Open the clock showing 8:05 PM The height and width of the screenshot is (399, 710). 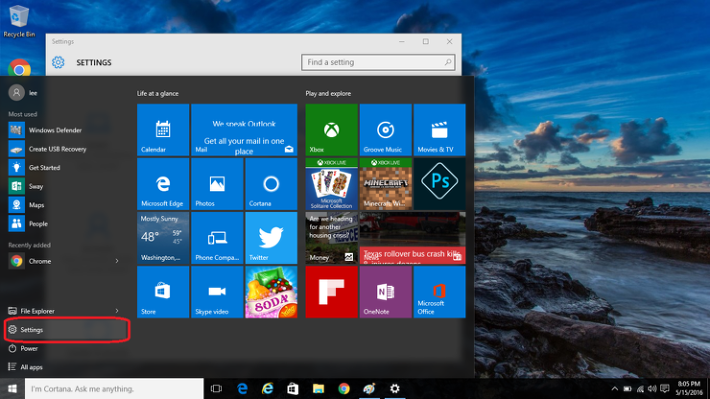pos(688,389)
